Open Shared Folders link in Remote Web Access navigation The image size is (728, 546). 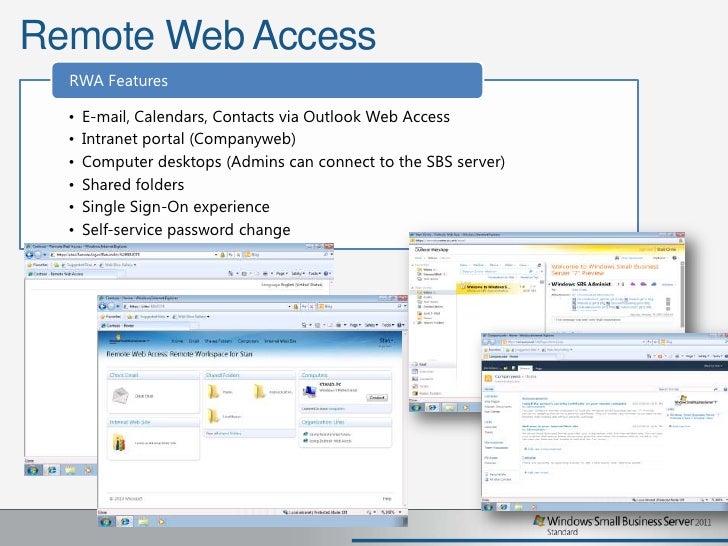[x=218, y=341]
